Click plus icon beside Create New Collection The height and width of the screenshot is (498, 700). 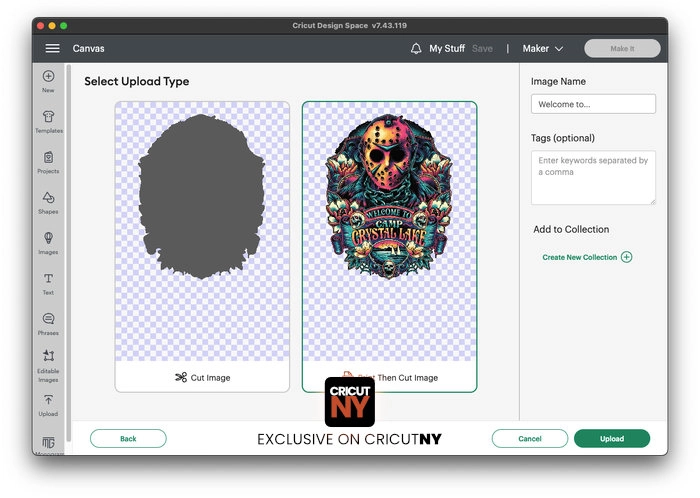pyautogui.click(x=627, y=257)
